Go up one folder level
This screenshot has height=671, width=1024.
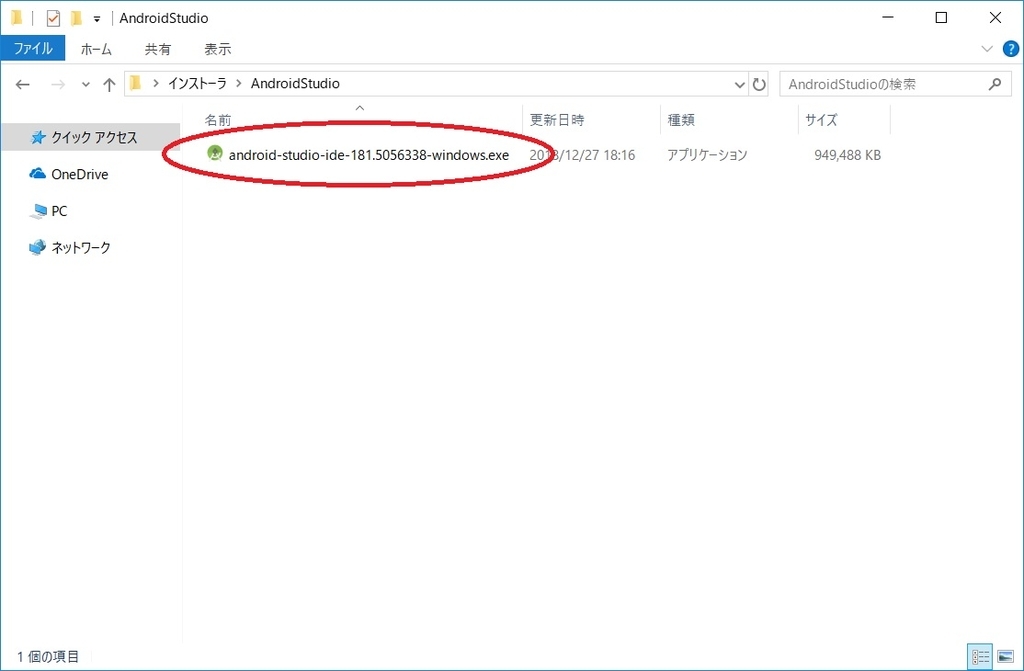tap(109, 84)
